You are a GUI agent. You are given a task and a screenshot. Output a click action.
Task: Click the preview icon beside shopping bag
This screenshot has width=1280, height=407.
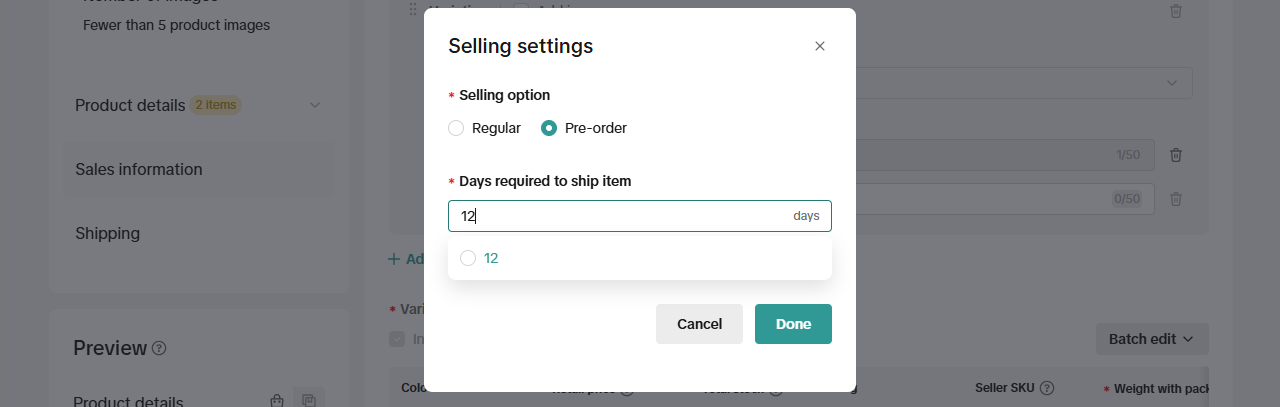[309, 401]
